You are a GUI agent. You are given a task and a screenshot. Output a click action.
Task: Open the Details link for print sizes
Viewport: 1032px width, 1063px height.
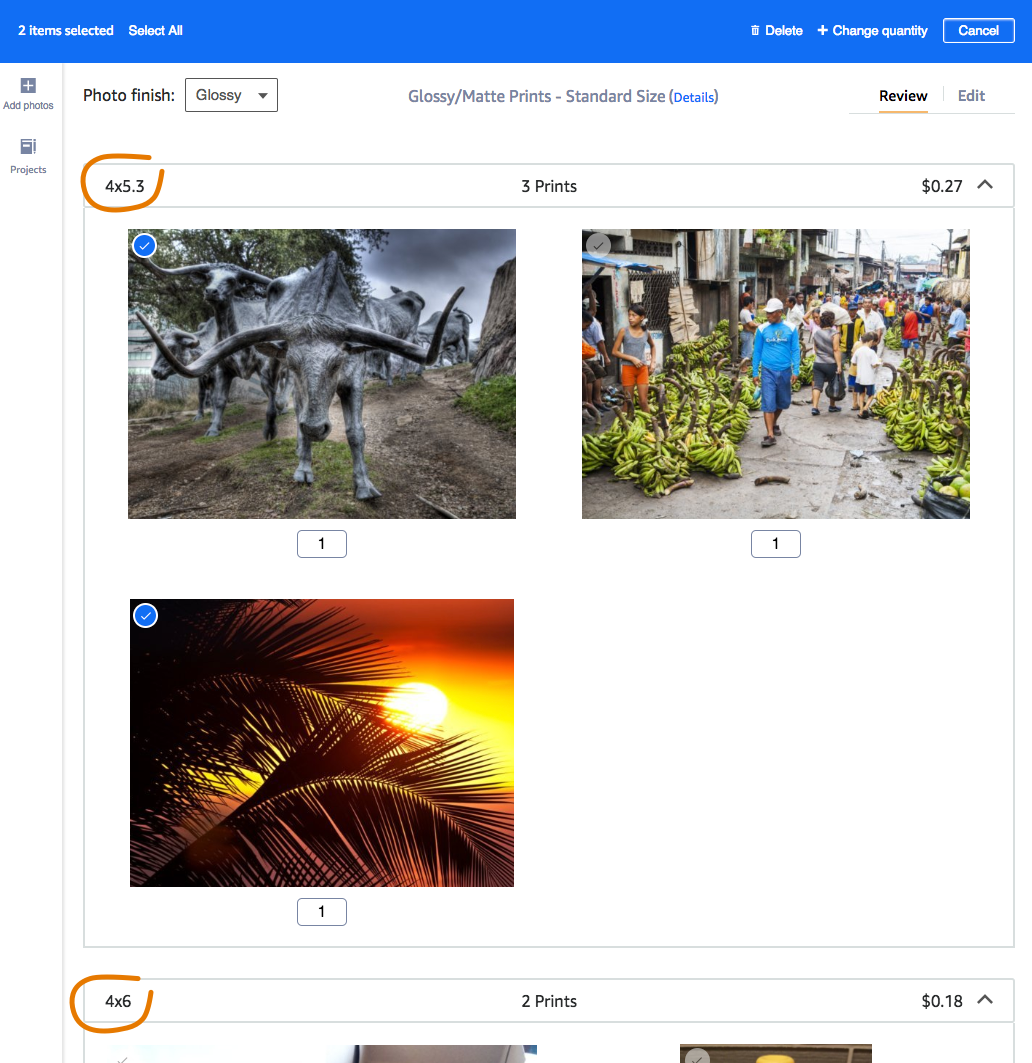(694, 98)
